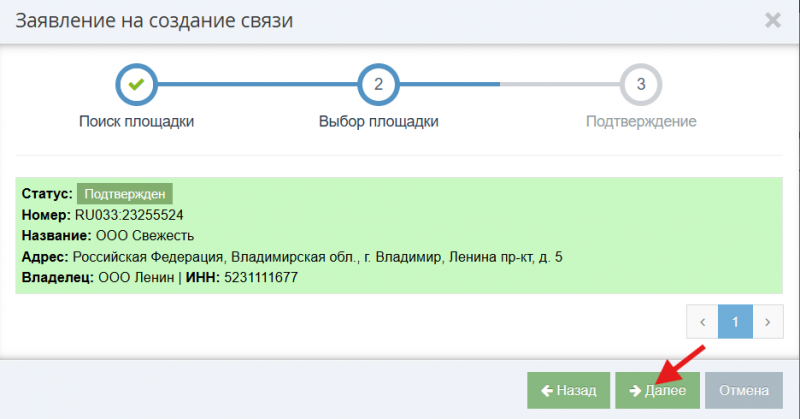Image resolution: width=800 pixels, height=419 pixels.
Task: Go to next page with right chevron
Action: click(767, 322)
